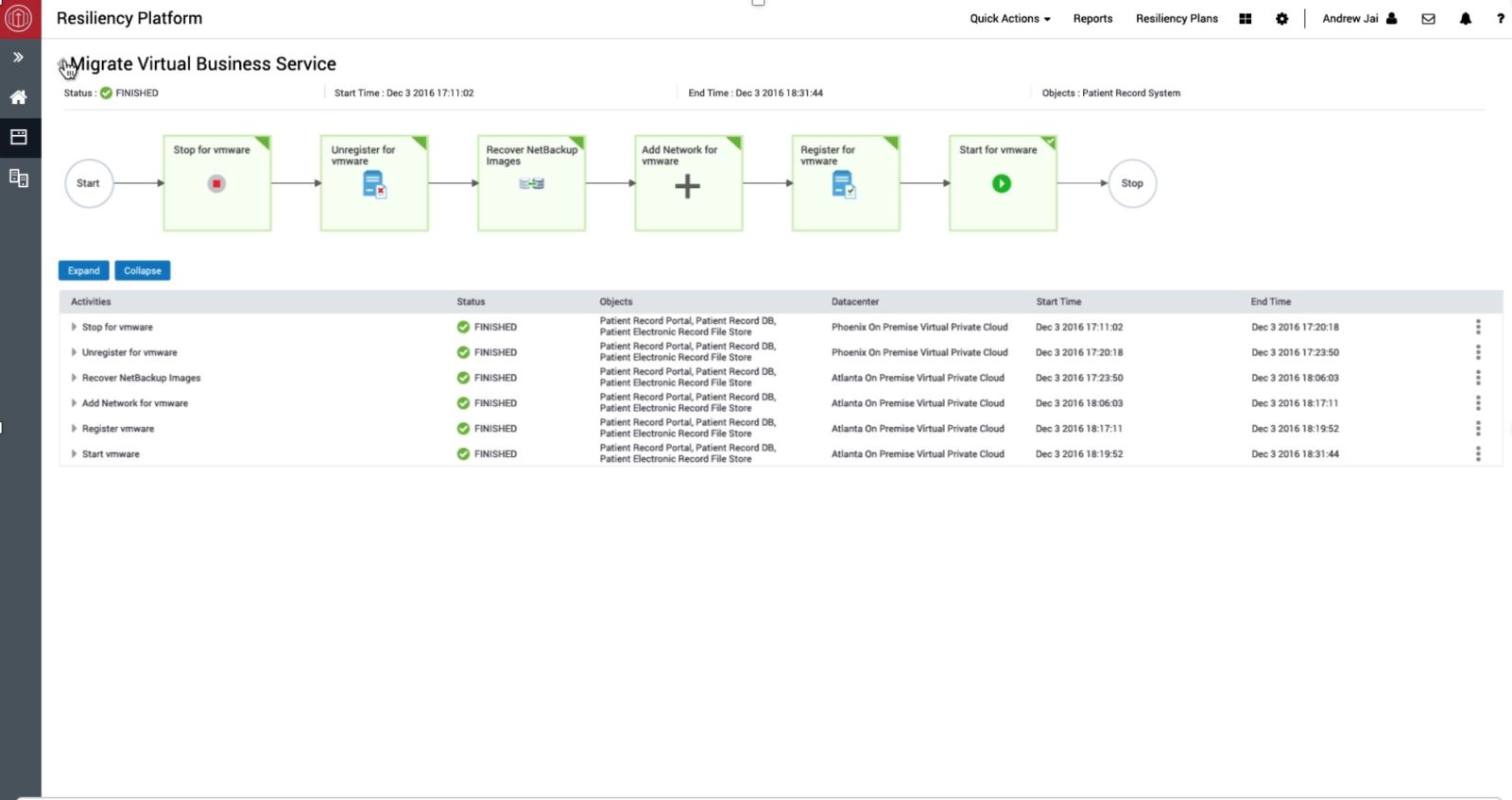
Task: Open the Reports menu
Action: click(x=1092, y=19)
